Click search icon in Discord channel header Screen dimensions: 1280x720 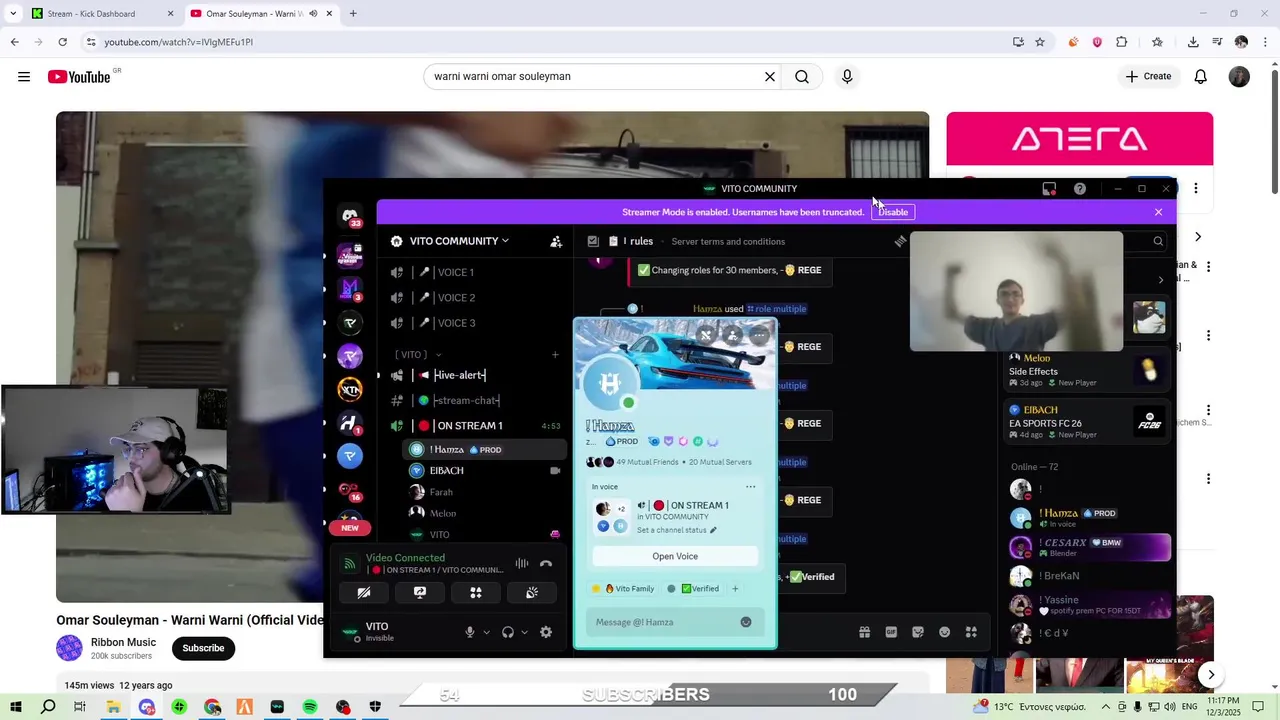[1158, 241]
